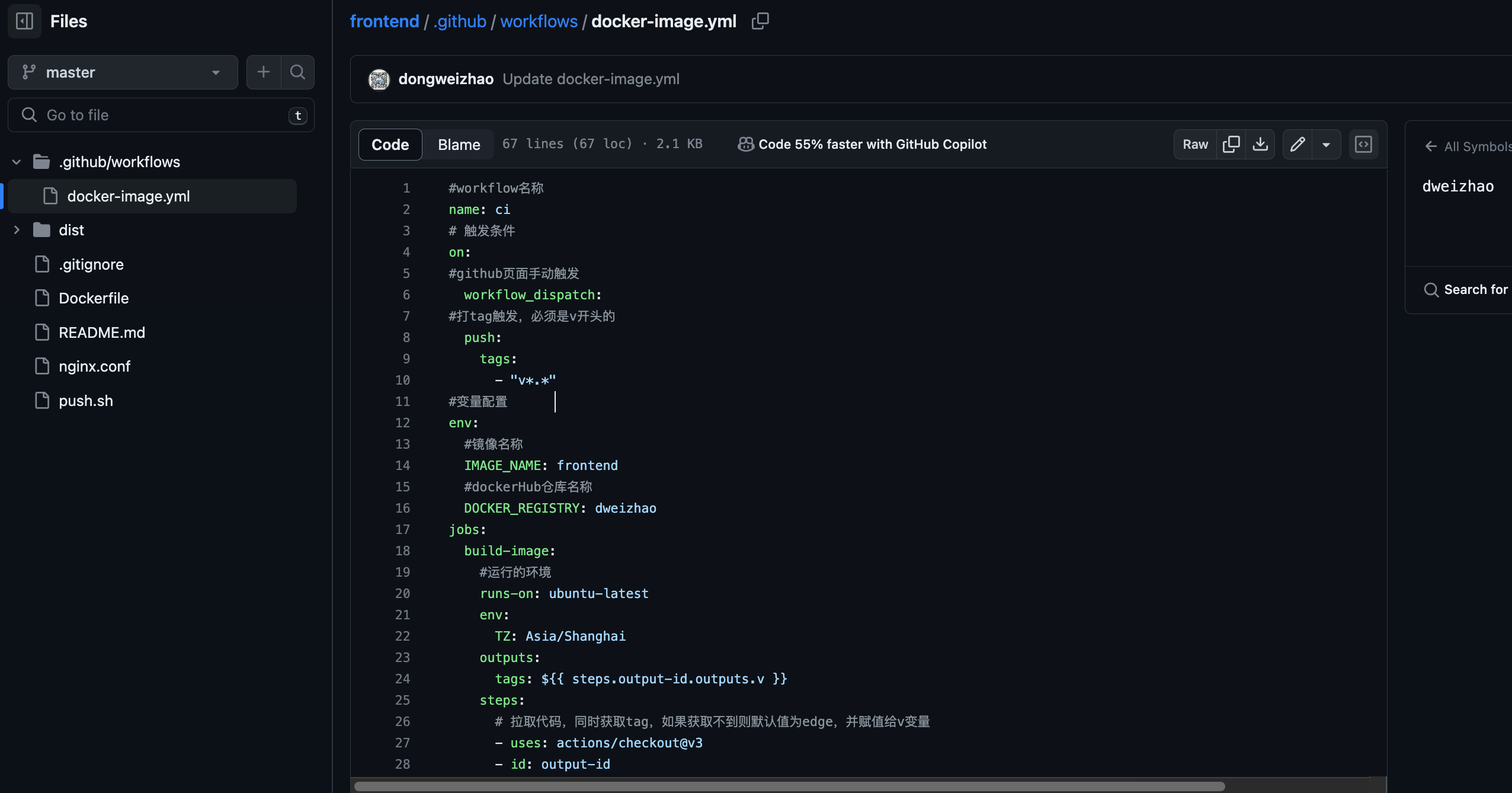Select the master branch dropdown
Screen dimensions: 1512x793
[x=119, y=71]
